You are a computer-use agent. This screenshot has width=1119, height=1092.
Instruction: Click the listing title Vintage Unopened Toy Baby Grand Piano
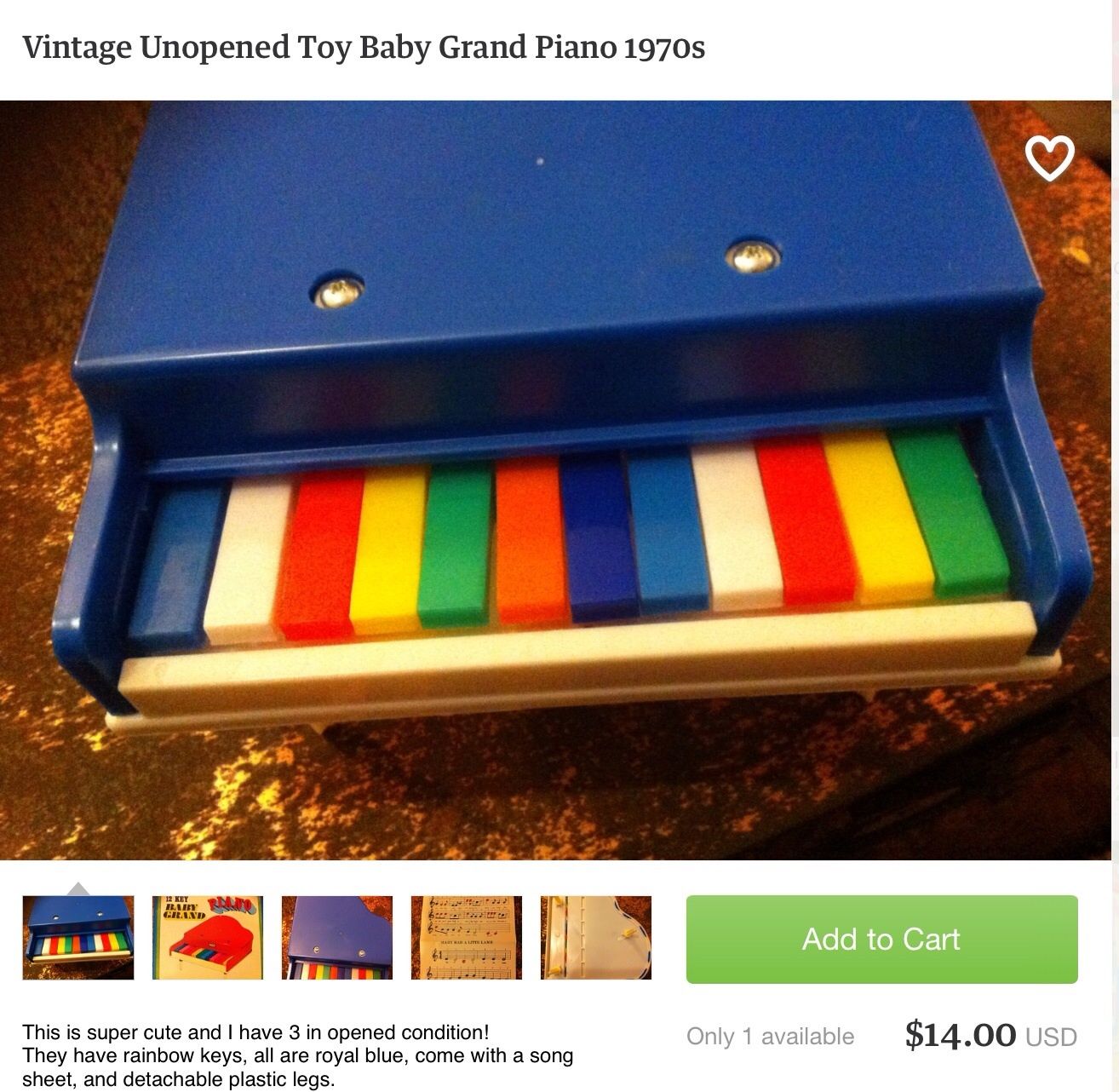[x=364, y=48]
